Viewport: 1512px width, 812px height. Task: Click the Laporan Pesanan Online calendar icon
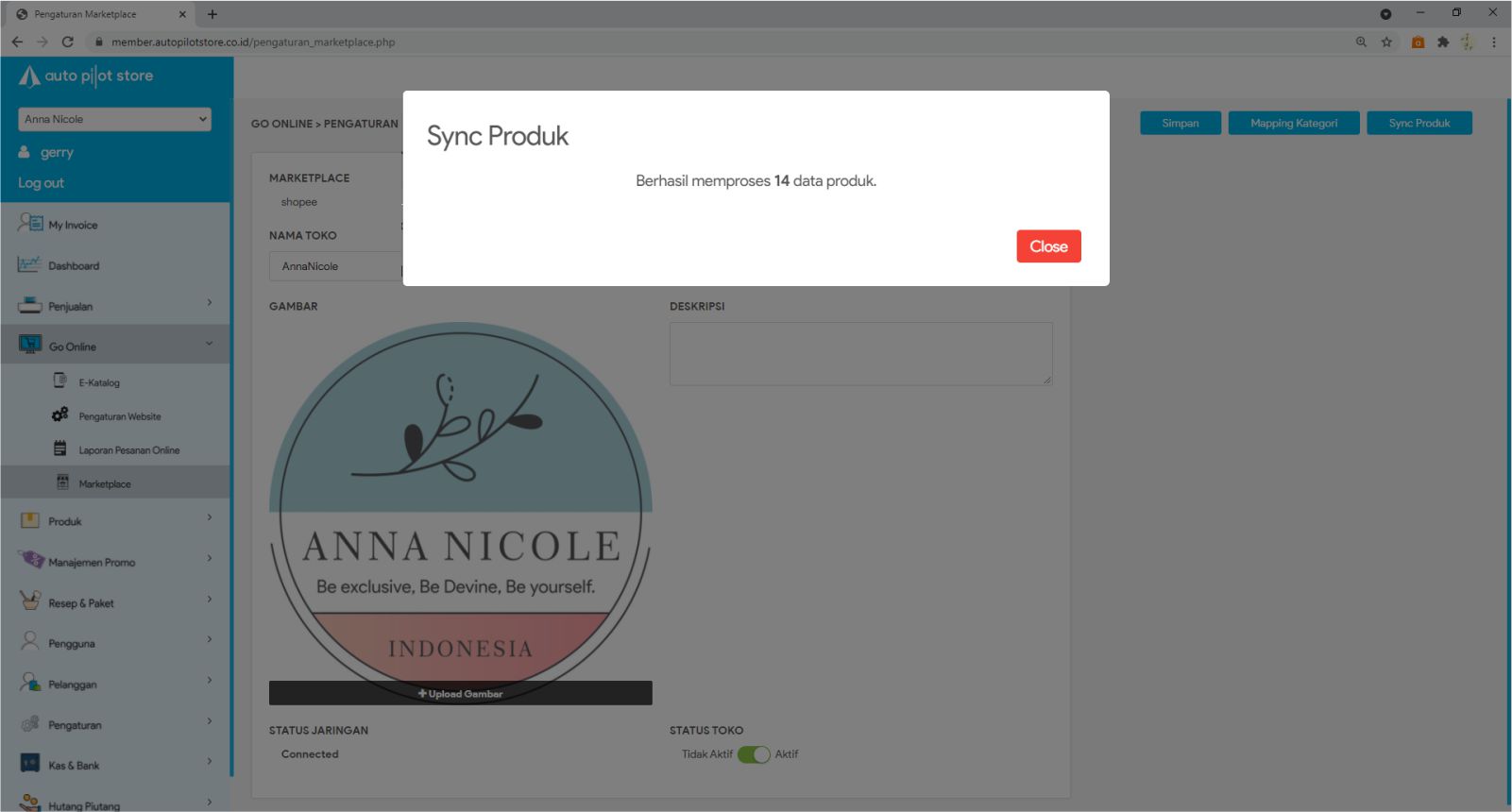[60, 448]
